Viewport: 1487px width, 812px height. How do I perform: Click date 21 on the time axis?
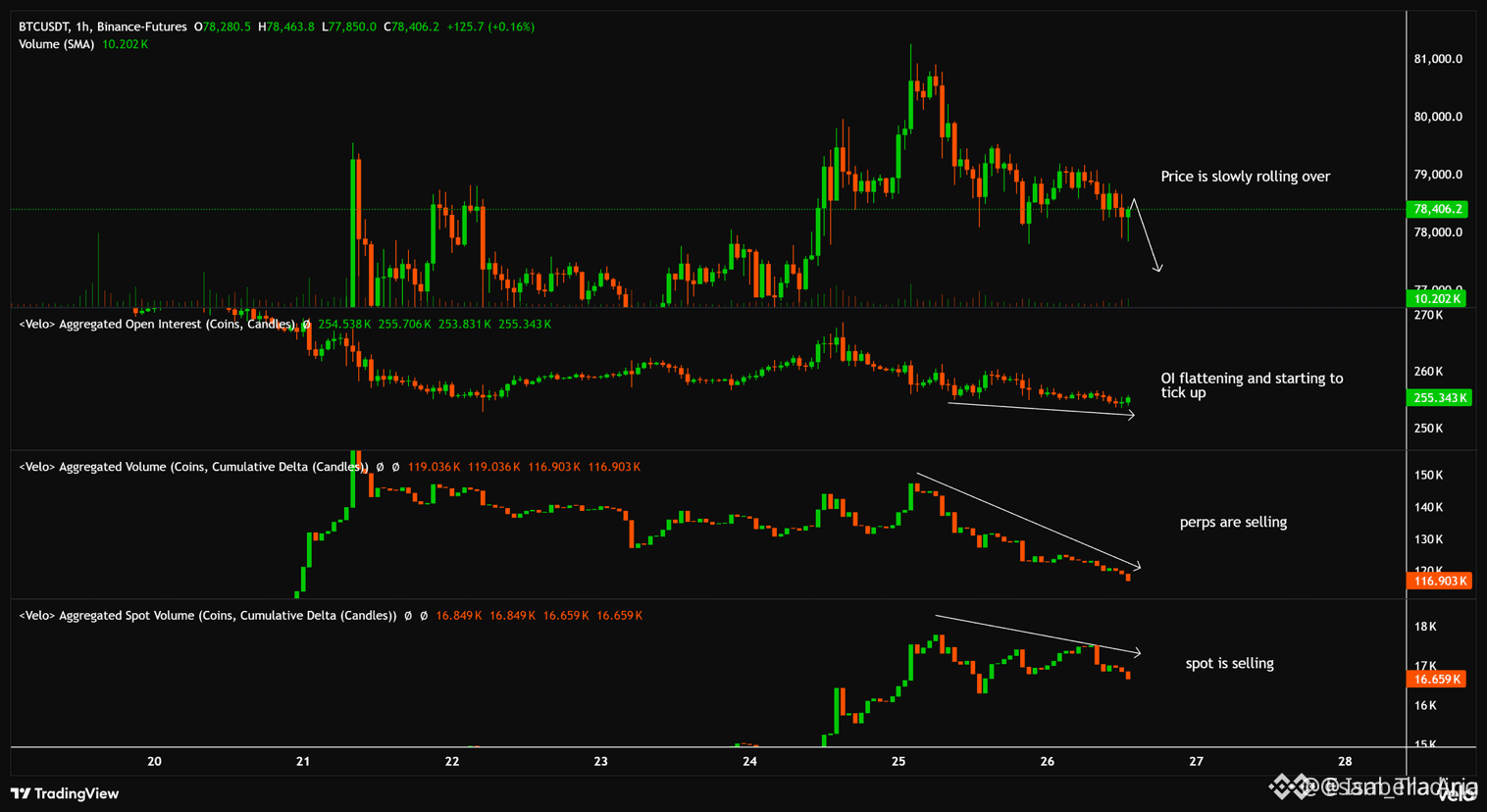click(303, 761)
